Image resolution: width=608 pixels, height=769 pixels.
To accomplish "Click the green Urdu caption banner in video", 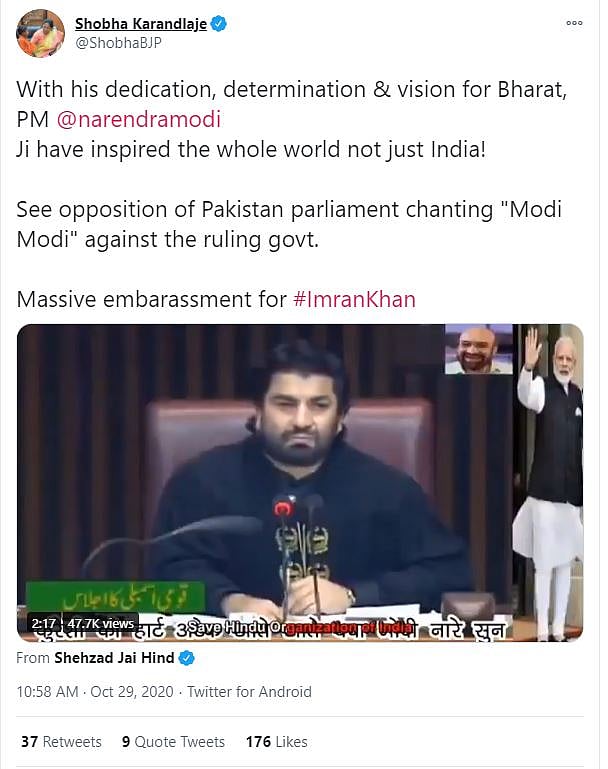I will tap(115, 596).
